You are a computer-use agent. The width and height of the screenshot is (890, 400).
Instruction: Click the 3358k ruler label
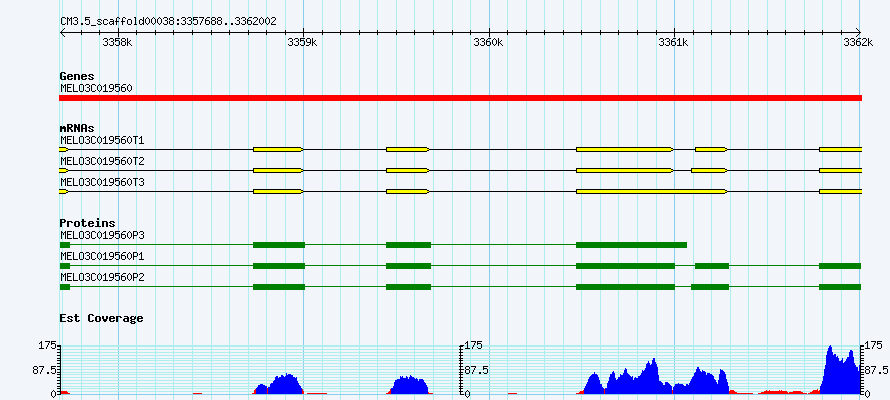point(117,42)
